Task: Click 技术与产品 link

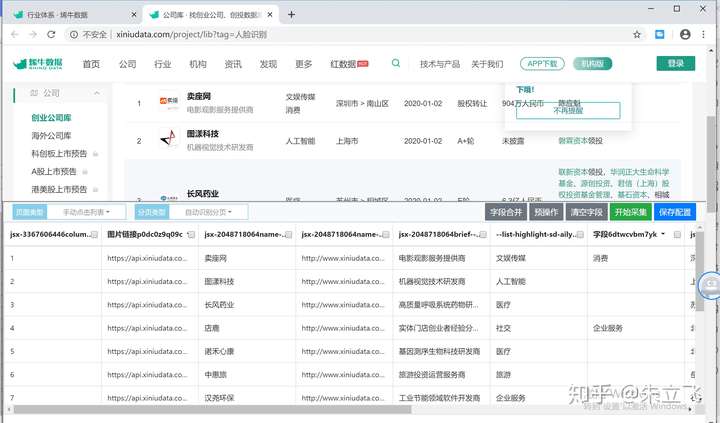Action: (439, 64)
